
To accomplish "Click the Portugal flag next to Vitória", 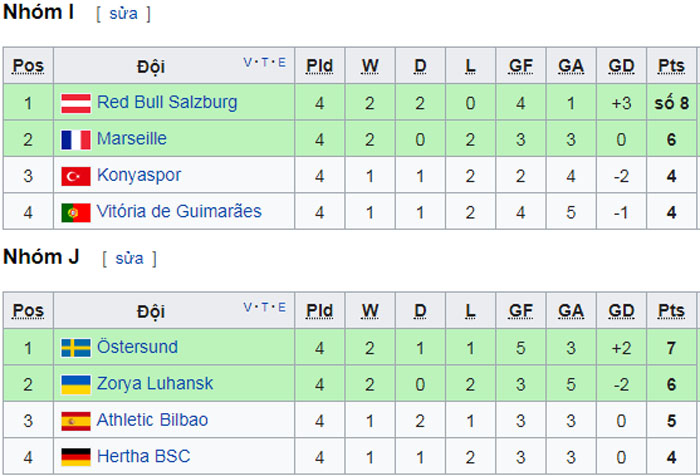I will coord(76,213).
